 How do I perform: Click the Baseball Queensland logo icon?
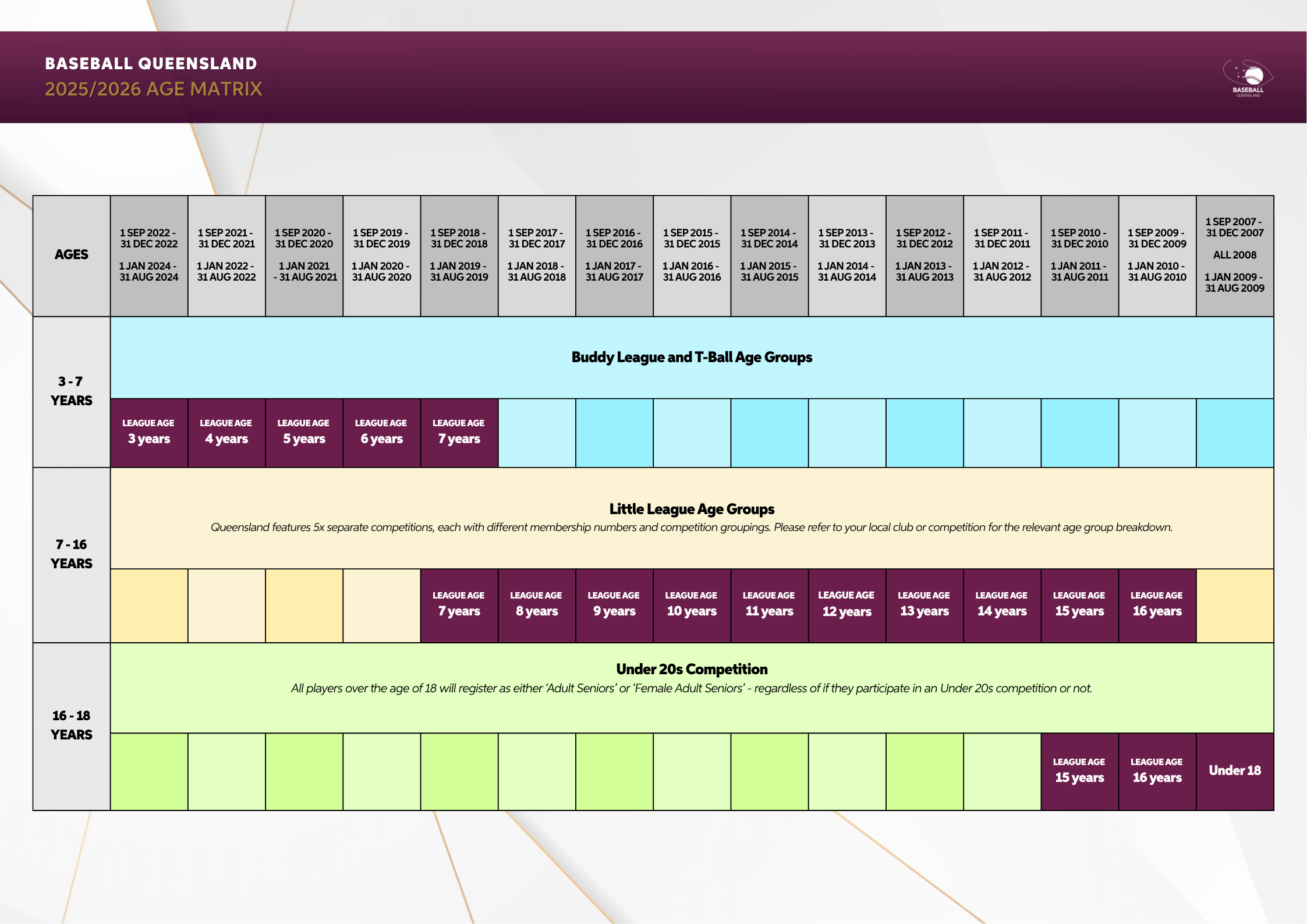click(x=1248, y=78)
